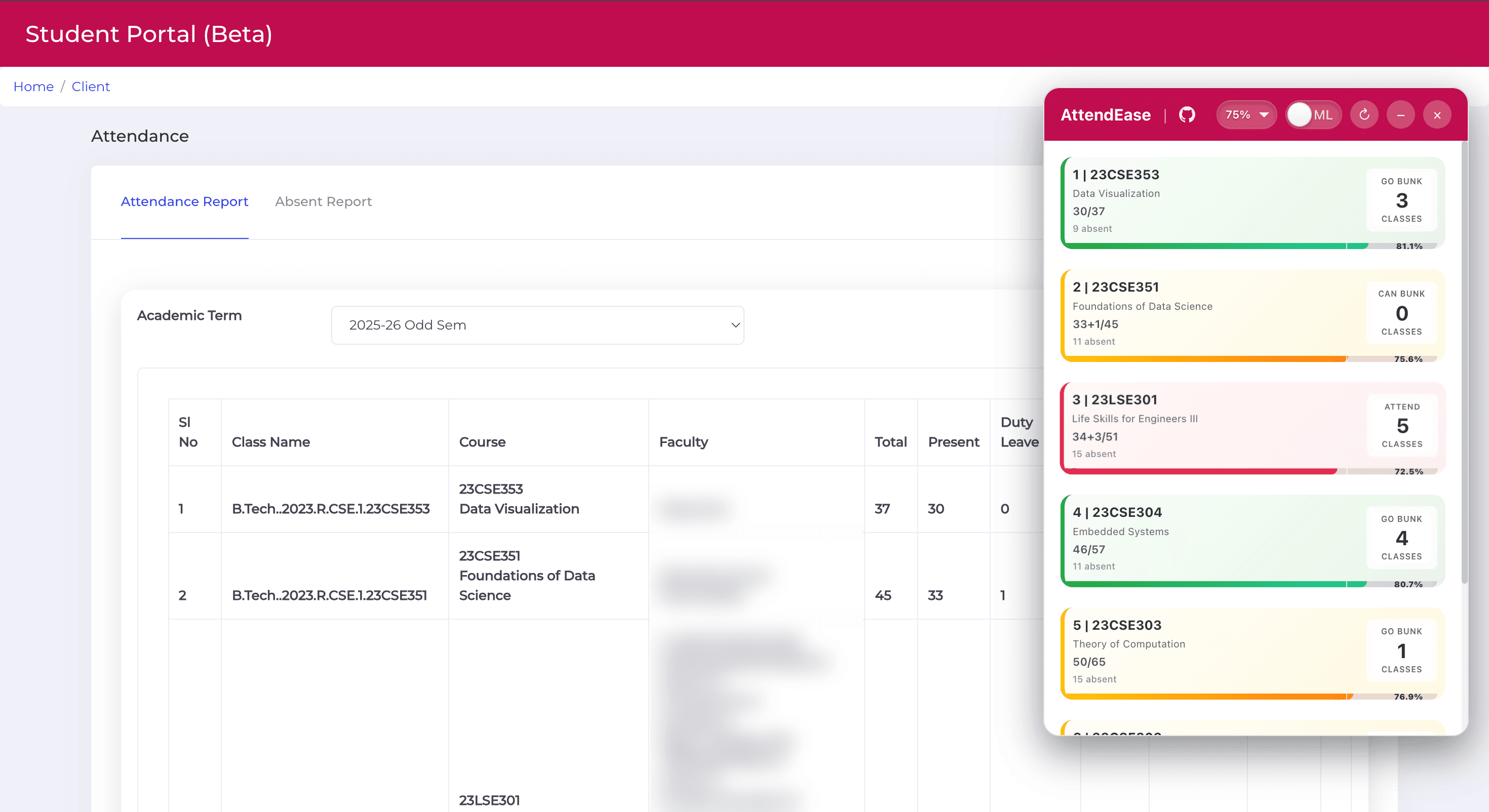
Task: Click the GO BUNK 1 classes badge
Action: [1402, 650]
